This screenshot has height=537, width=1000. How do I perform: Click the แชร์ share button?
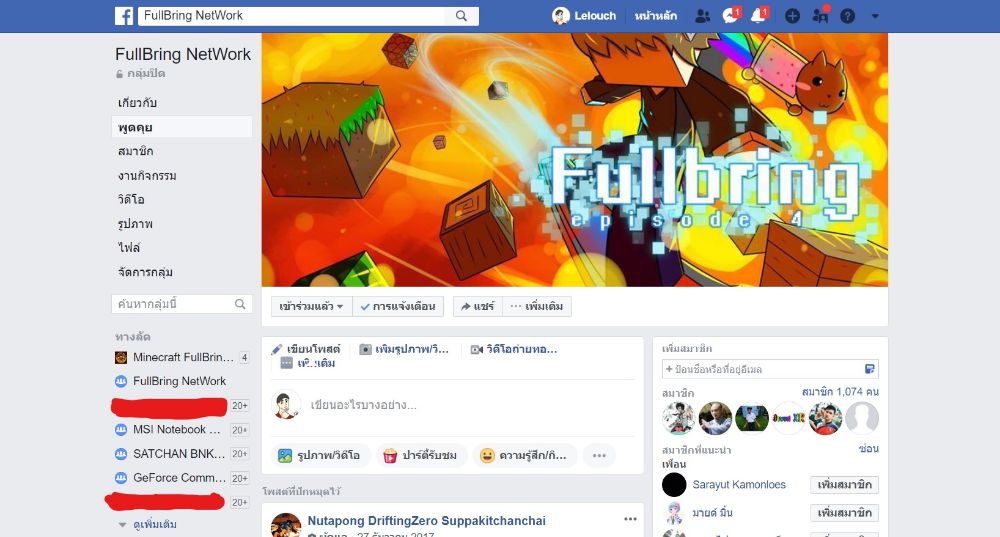click(x=478, y=306)
